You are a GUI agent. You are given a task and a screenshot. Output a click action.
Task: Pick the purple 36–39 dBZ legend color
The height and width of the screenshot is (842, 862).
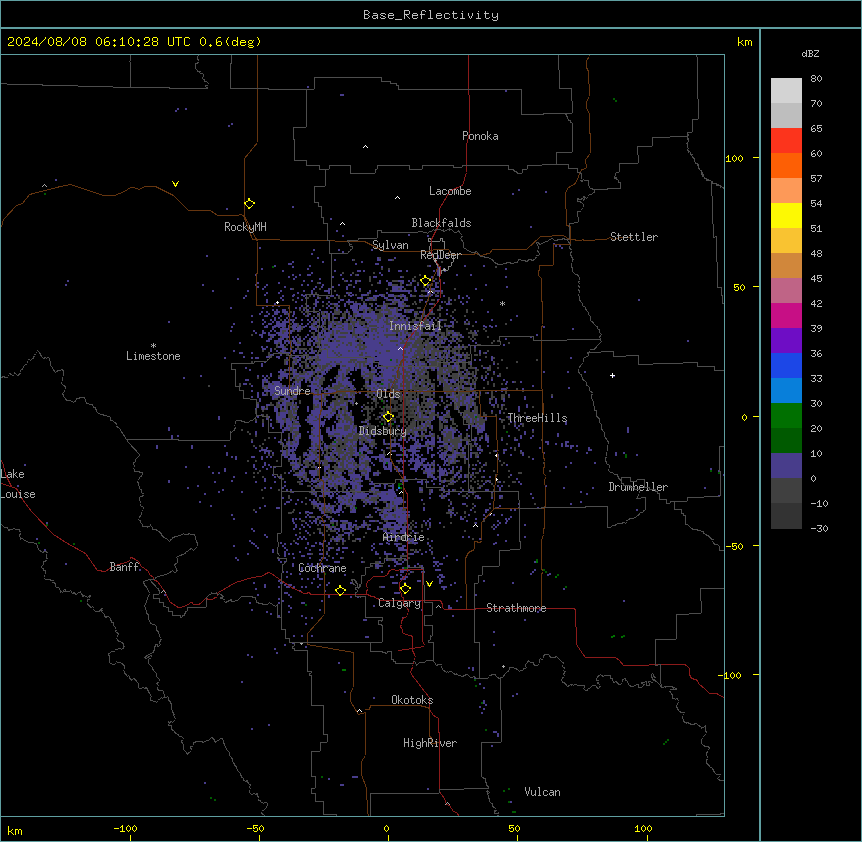pos(786,340)
